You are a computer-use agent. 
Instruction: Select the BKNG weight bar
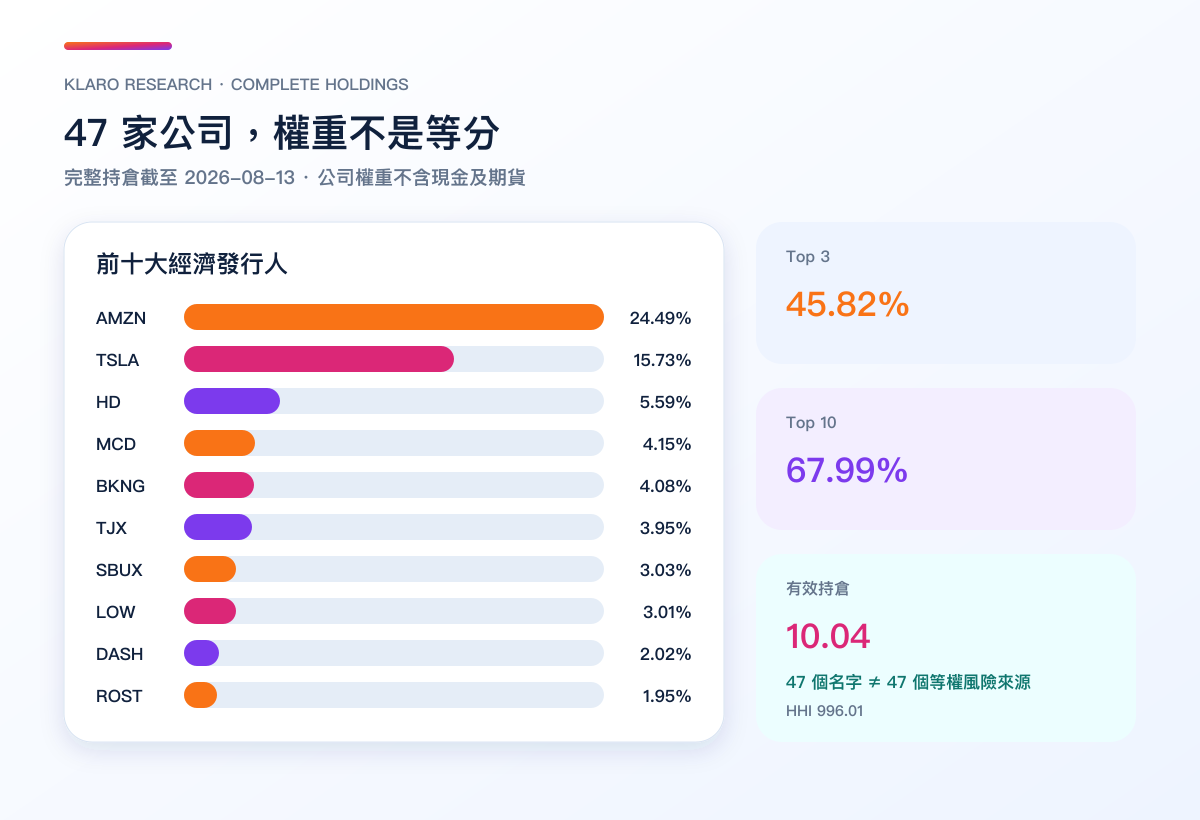click(219, 485)
